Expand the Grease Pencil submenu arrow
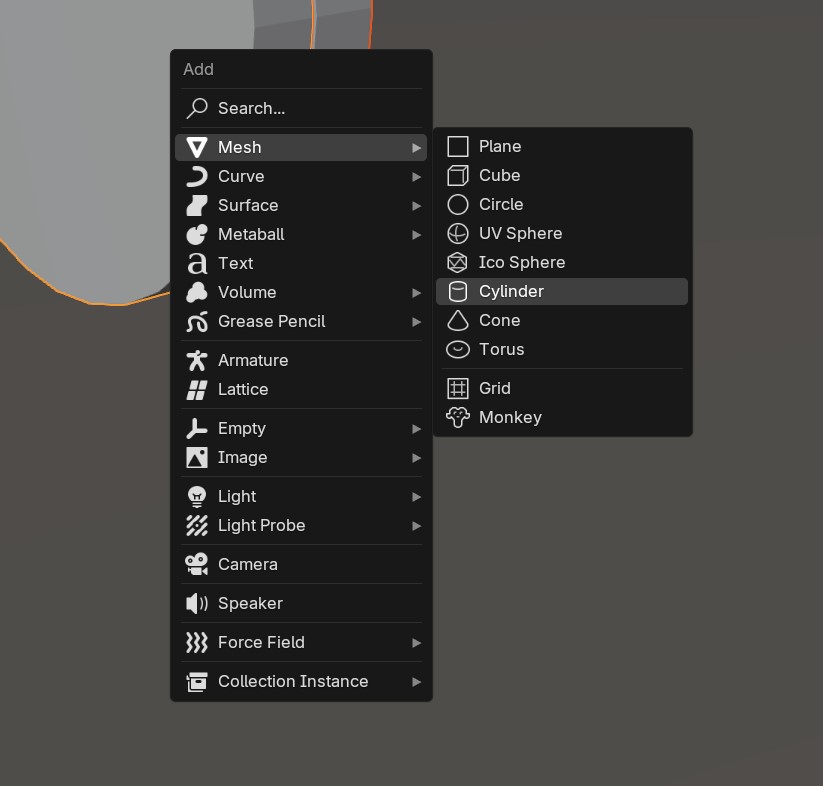 416,322
